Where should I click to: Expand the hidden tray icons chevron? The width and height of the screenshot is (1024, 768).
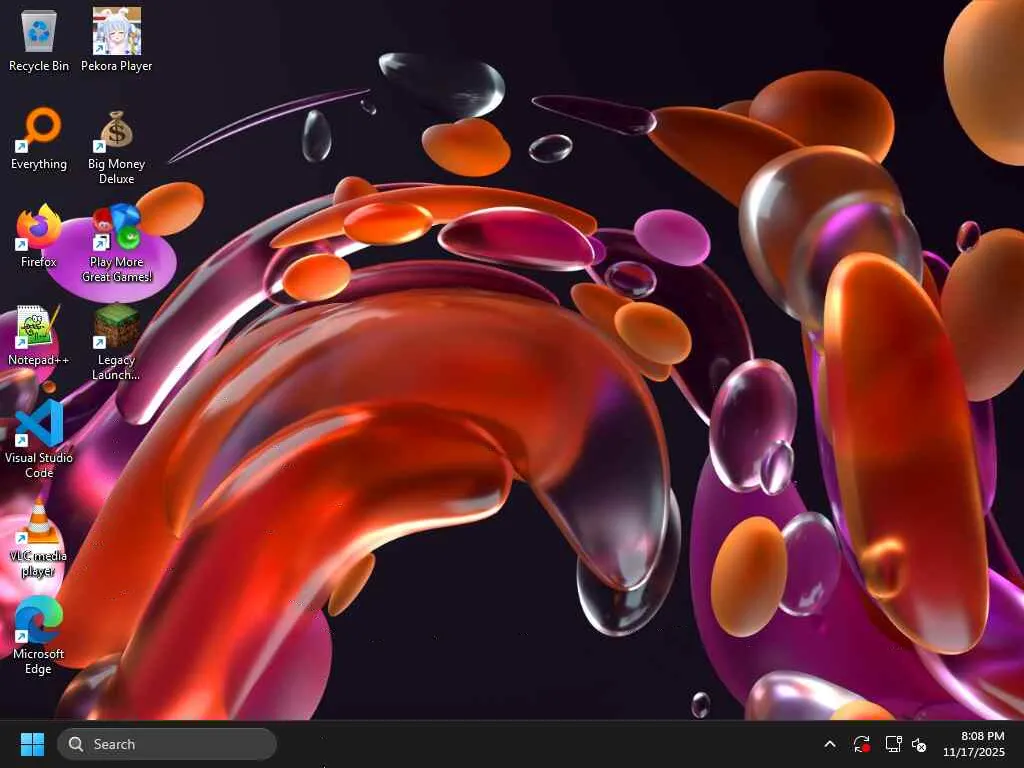(x=830, y=744)
